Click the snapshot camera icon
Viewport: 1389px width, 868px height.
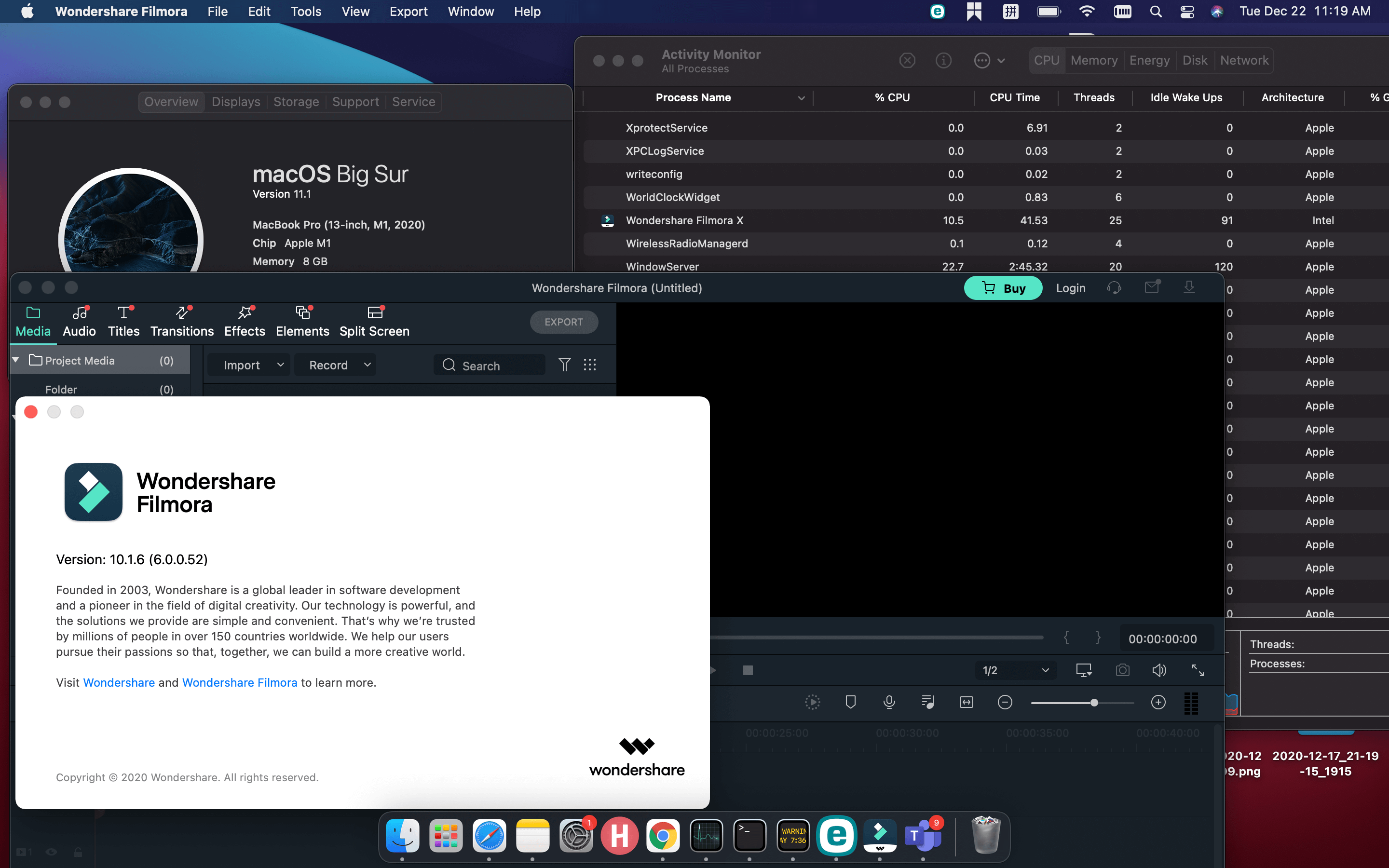click(1122, 670)
